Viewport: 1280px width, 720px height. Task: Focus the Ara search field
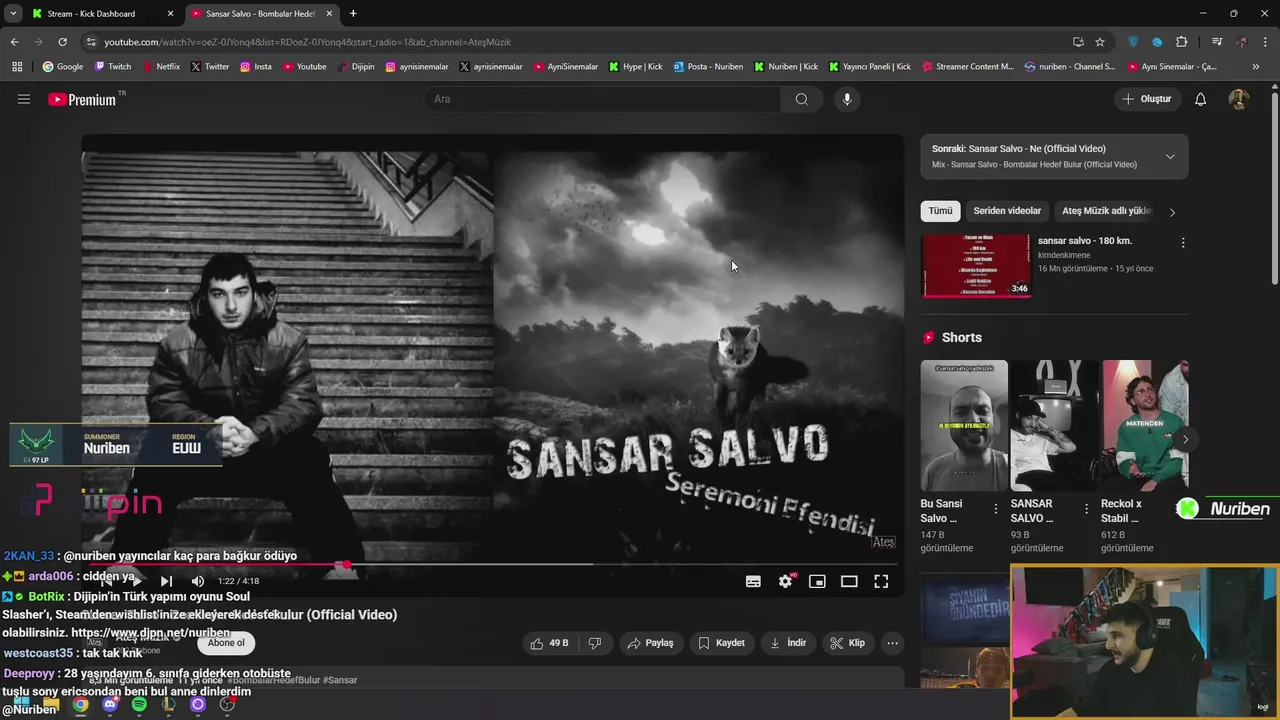click(602, 99)
